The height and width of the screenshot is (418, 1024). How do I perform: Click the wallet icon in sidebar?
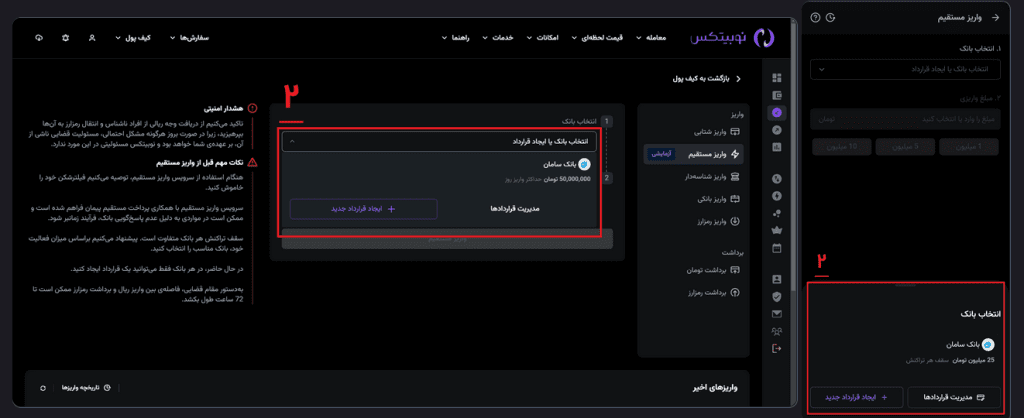click(777, 96)
